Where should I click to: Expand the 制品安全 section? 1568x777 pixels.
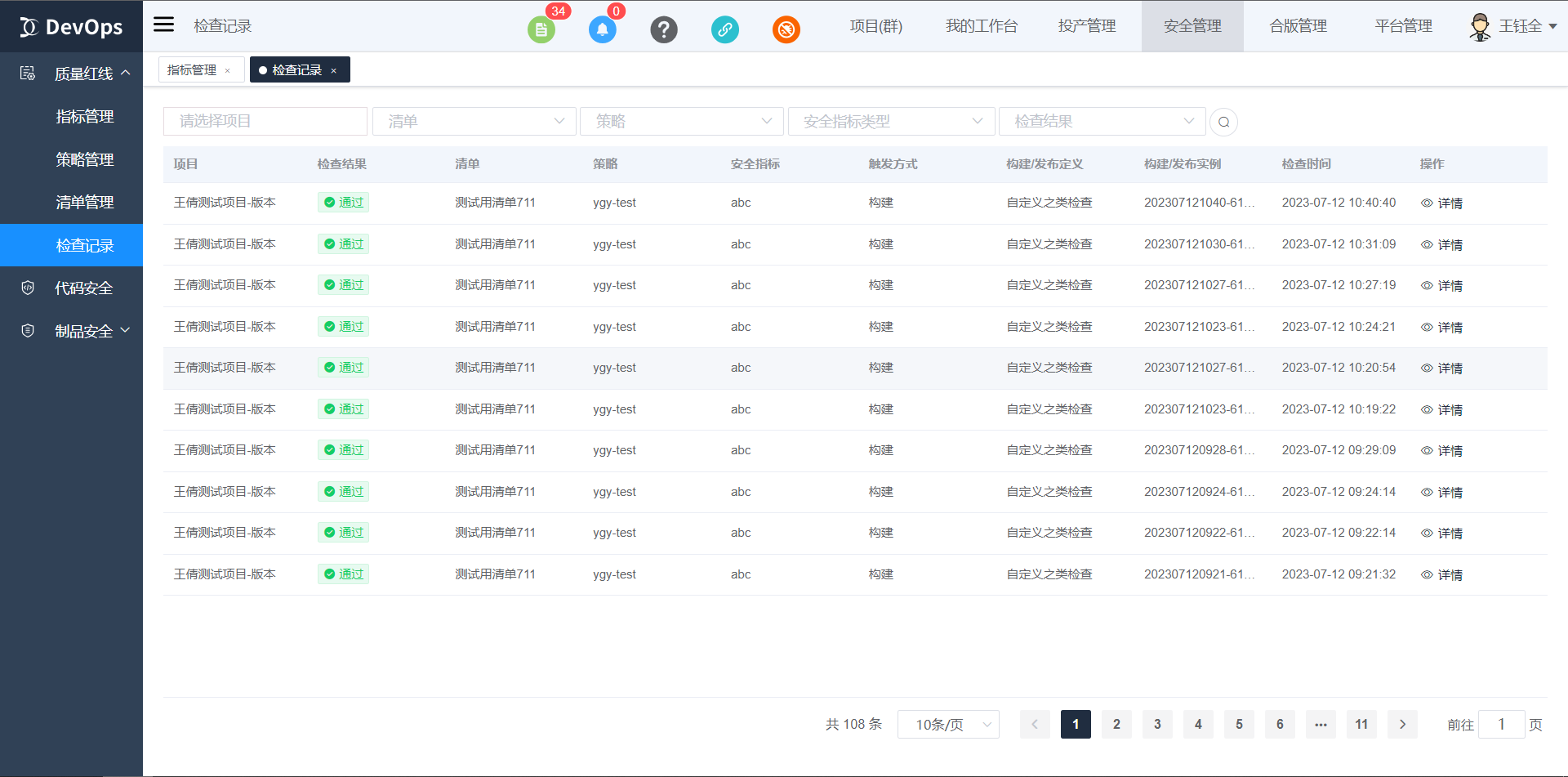pyautogui.click(x=126, y=330)
